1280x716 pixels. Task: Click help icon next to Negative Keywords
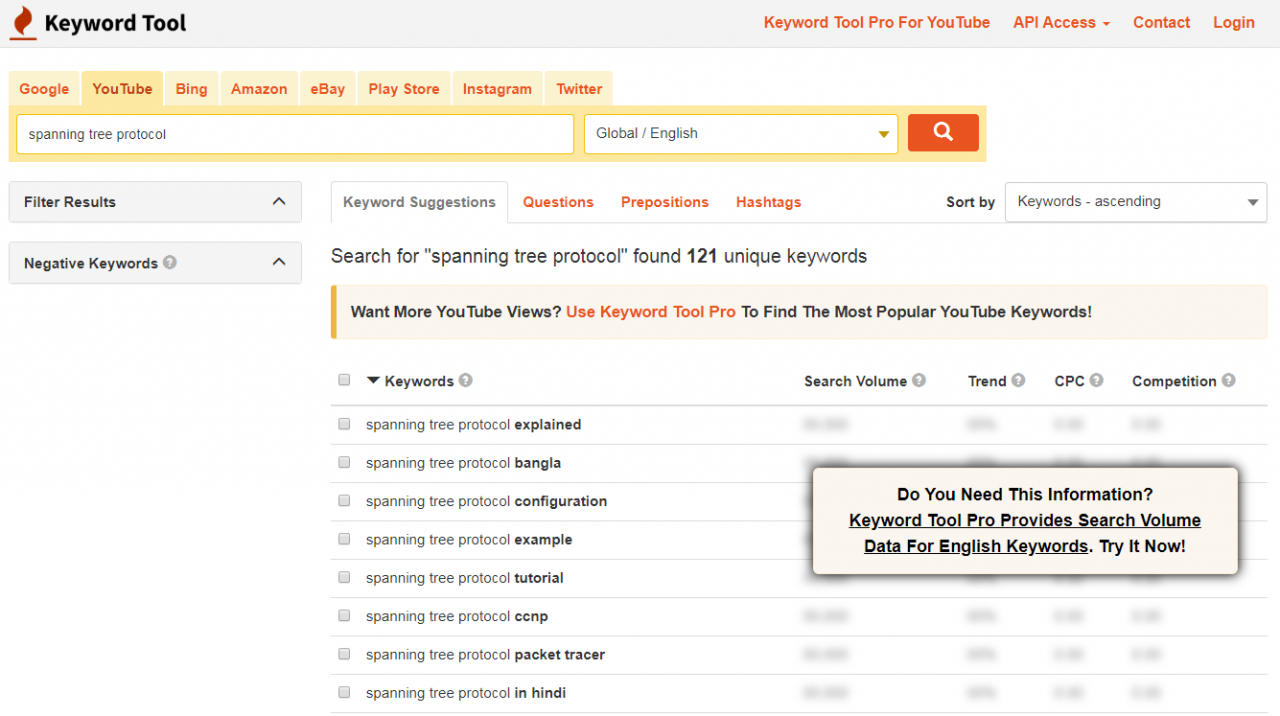point(170,262)
